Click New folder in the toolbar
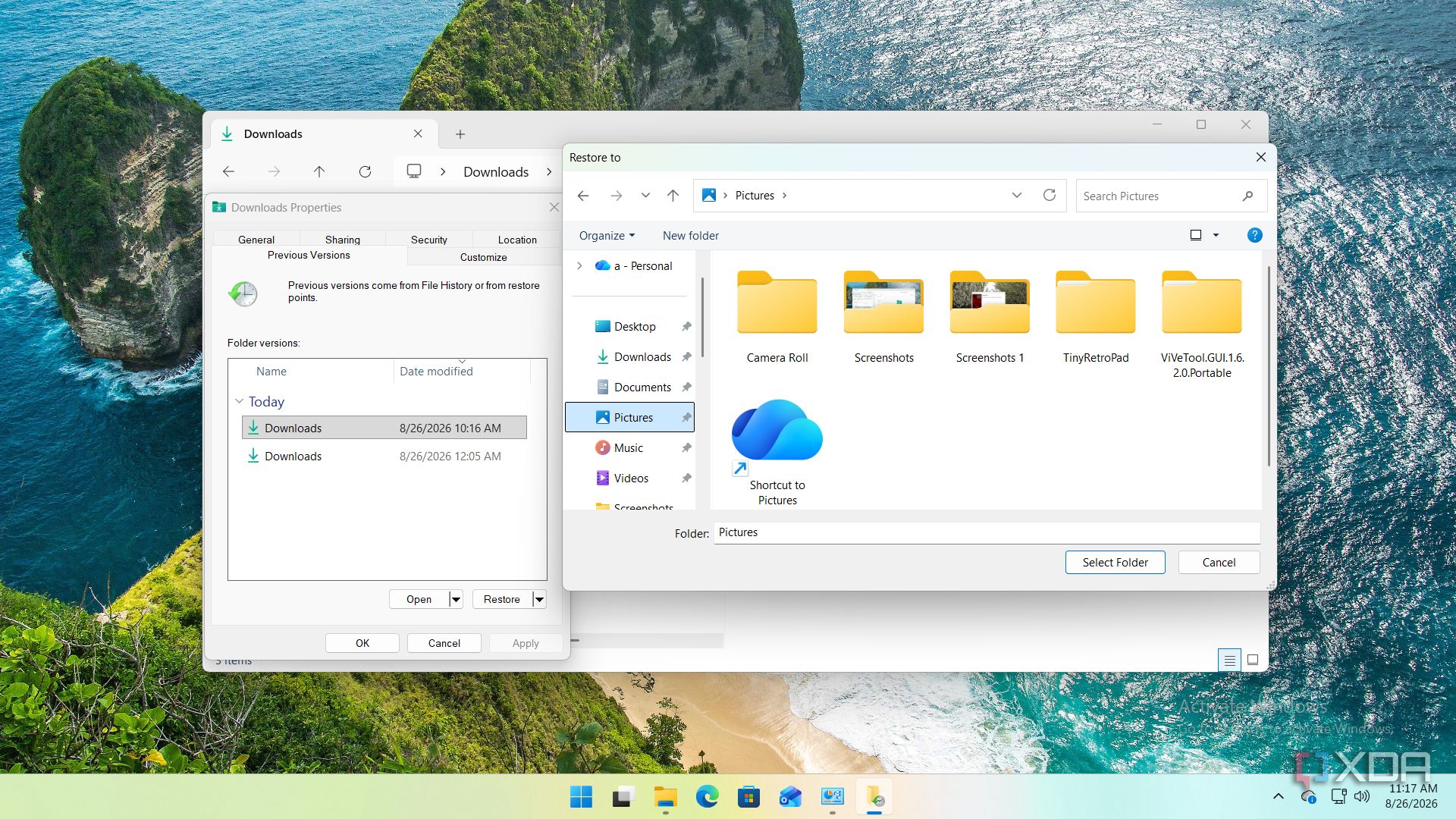 [690, 236]
